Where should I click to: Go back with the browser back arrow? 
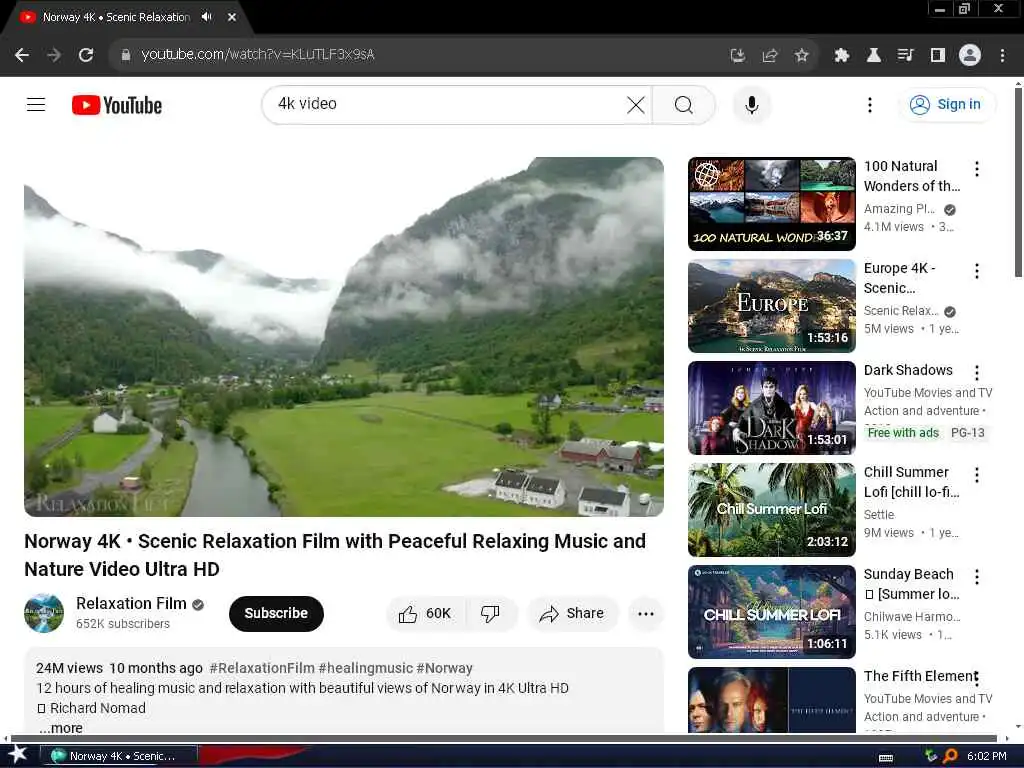(x=22, y=55)
